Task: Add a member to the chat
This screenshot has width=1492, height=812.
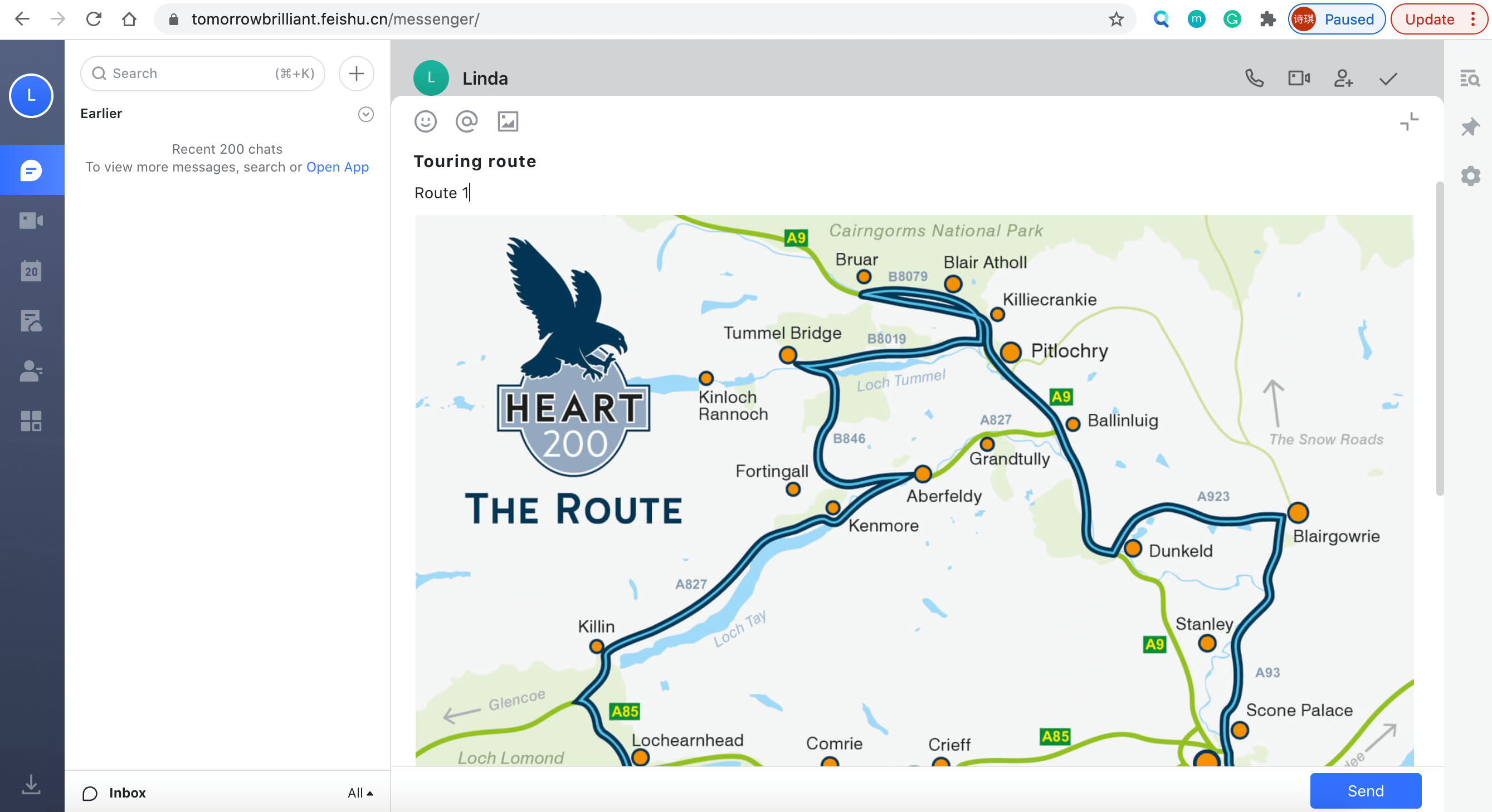Action: click(1343, 78)
